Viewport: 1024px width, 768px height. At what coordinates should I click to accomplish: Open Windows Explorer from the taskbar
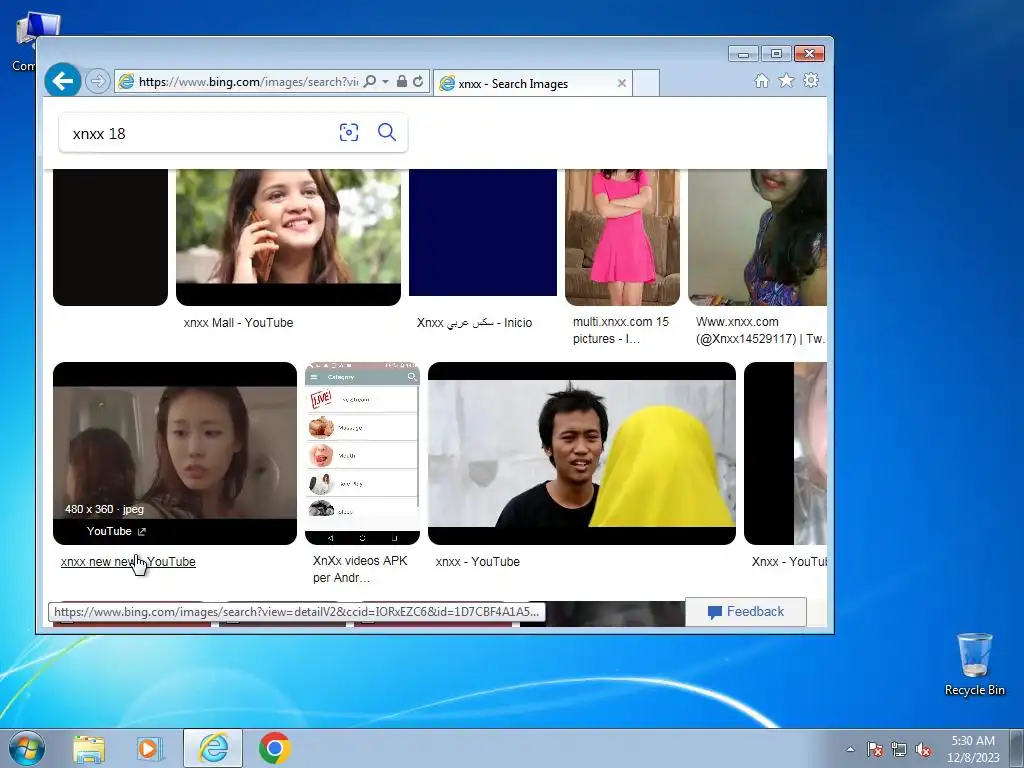click(89, 748)
